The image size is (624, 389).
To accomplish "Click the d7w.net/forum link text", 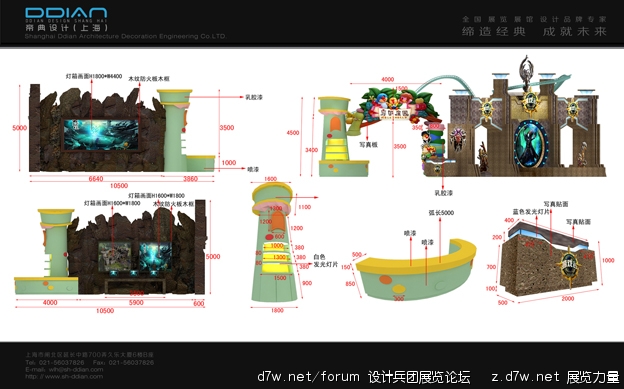I will click(308, 376).
